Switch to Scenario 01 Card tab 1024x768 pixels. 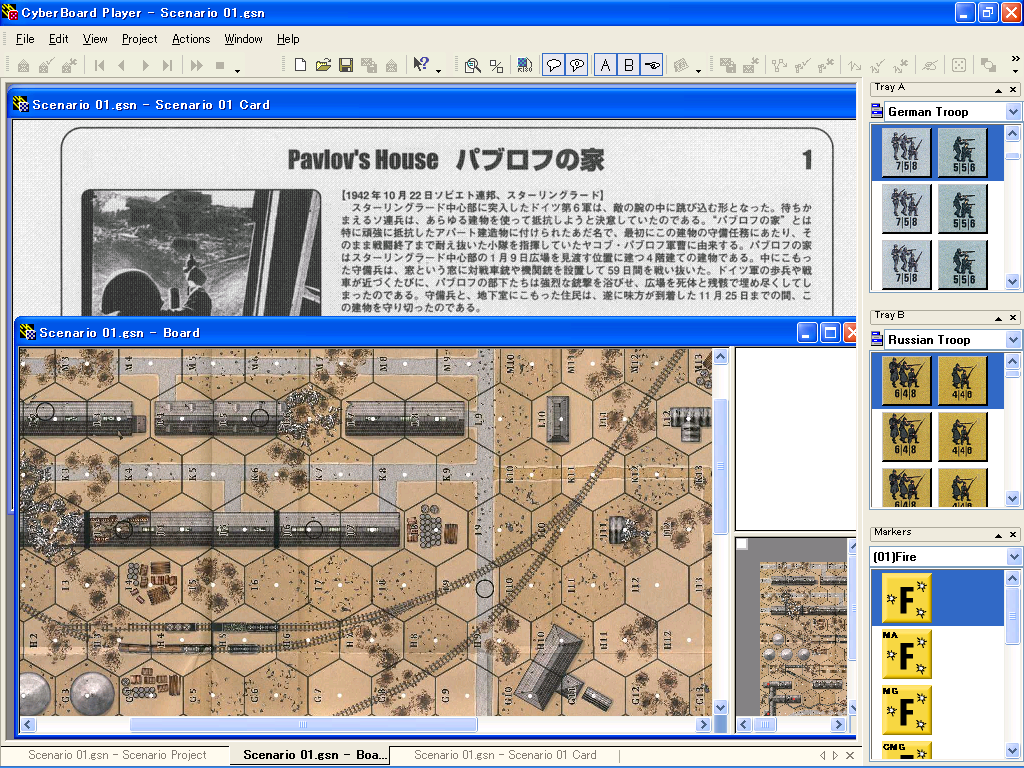tap(505, 755)
